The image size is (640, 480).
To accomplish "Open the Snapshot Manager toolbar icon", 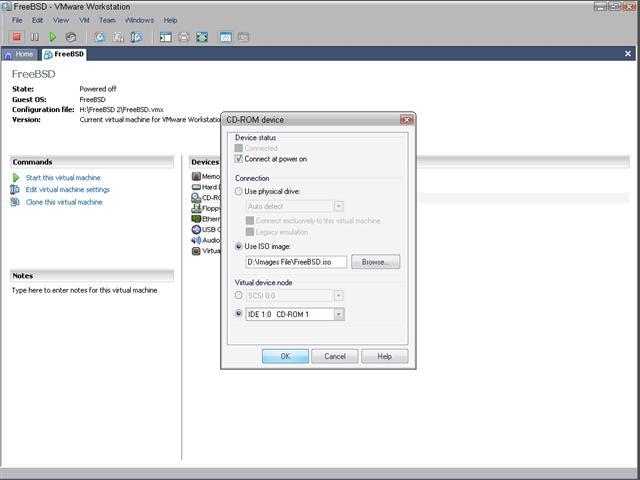I will 136,37.
